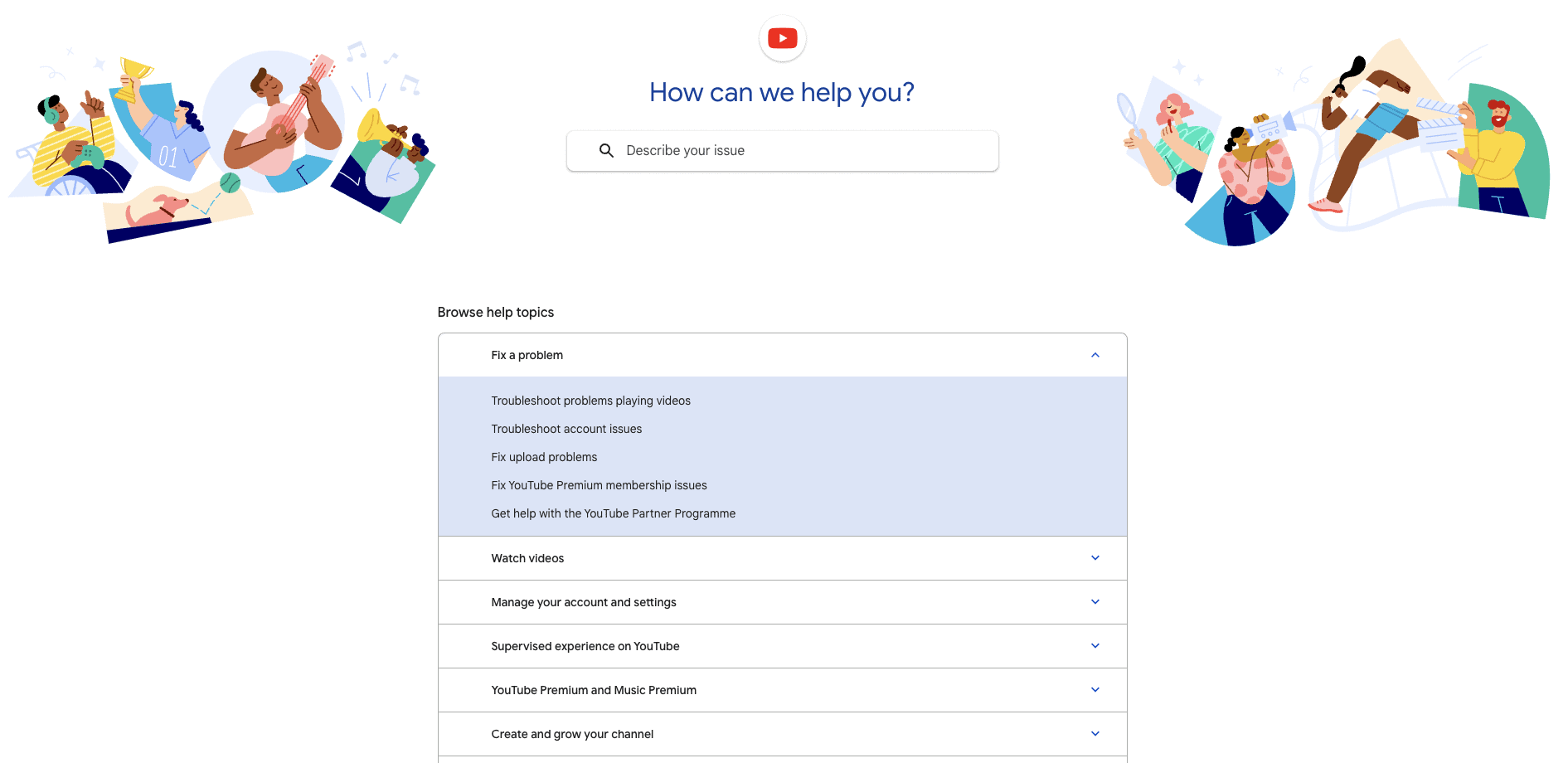Open Troubleshoot problems playing videos
This screenshot has height=763, width=1568.
point(590,401)
